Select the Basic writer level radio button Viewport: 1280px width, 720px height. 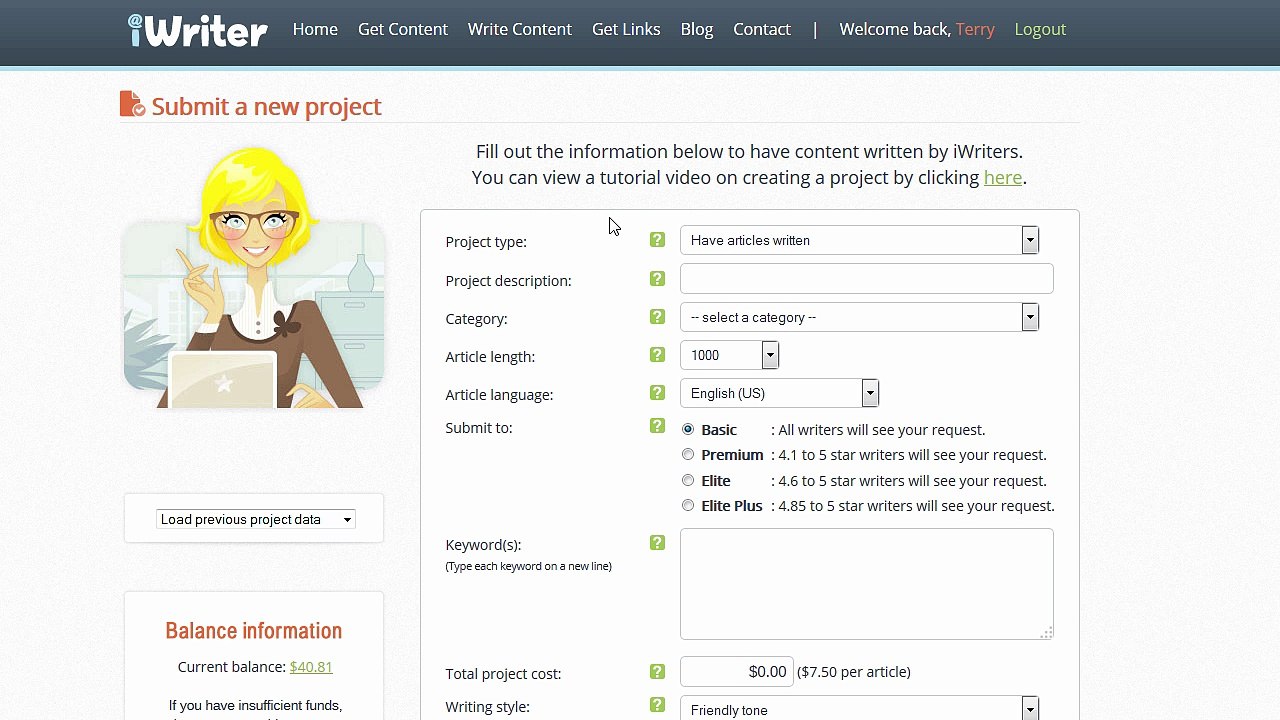coord(688,429)
